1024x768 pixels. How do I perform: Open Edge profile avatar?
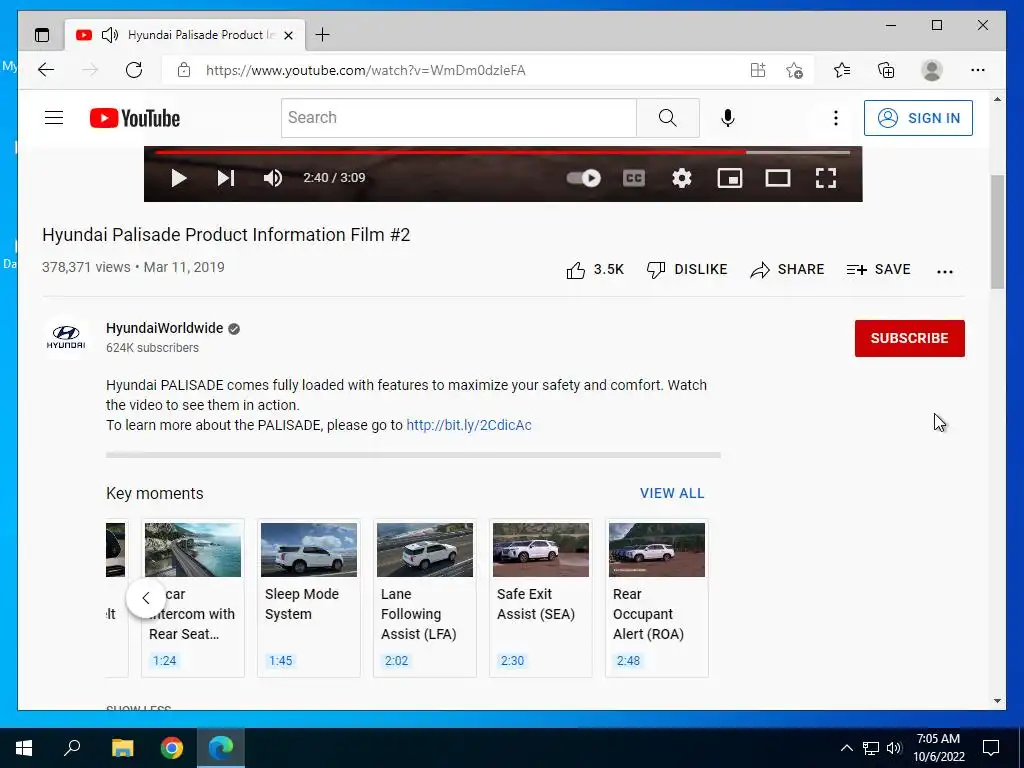(932, 70)
